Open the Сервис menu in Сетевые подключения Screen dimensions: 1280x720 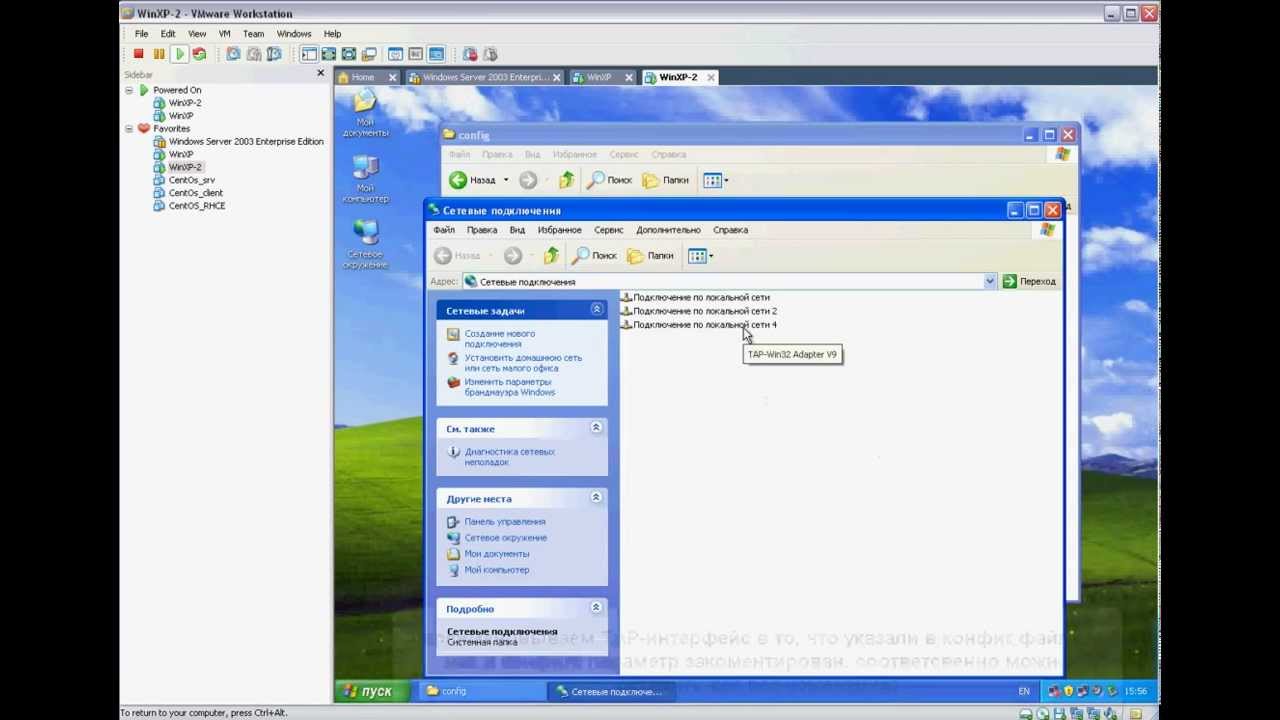coord(608,230)
